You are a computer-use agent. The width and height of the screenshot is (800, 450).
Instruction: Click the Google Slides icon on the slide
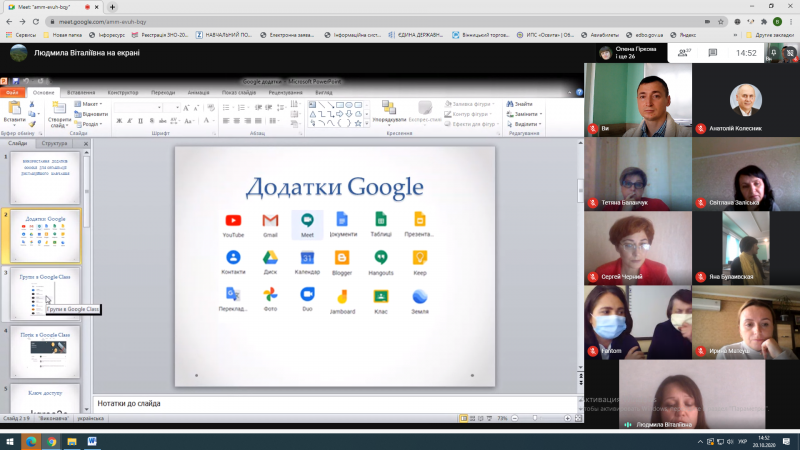419,219
